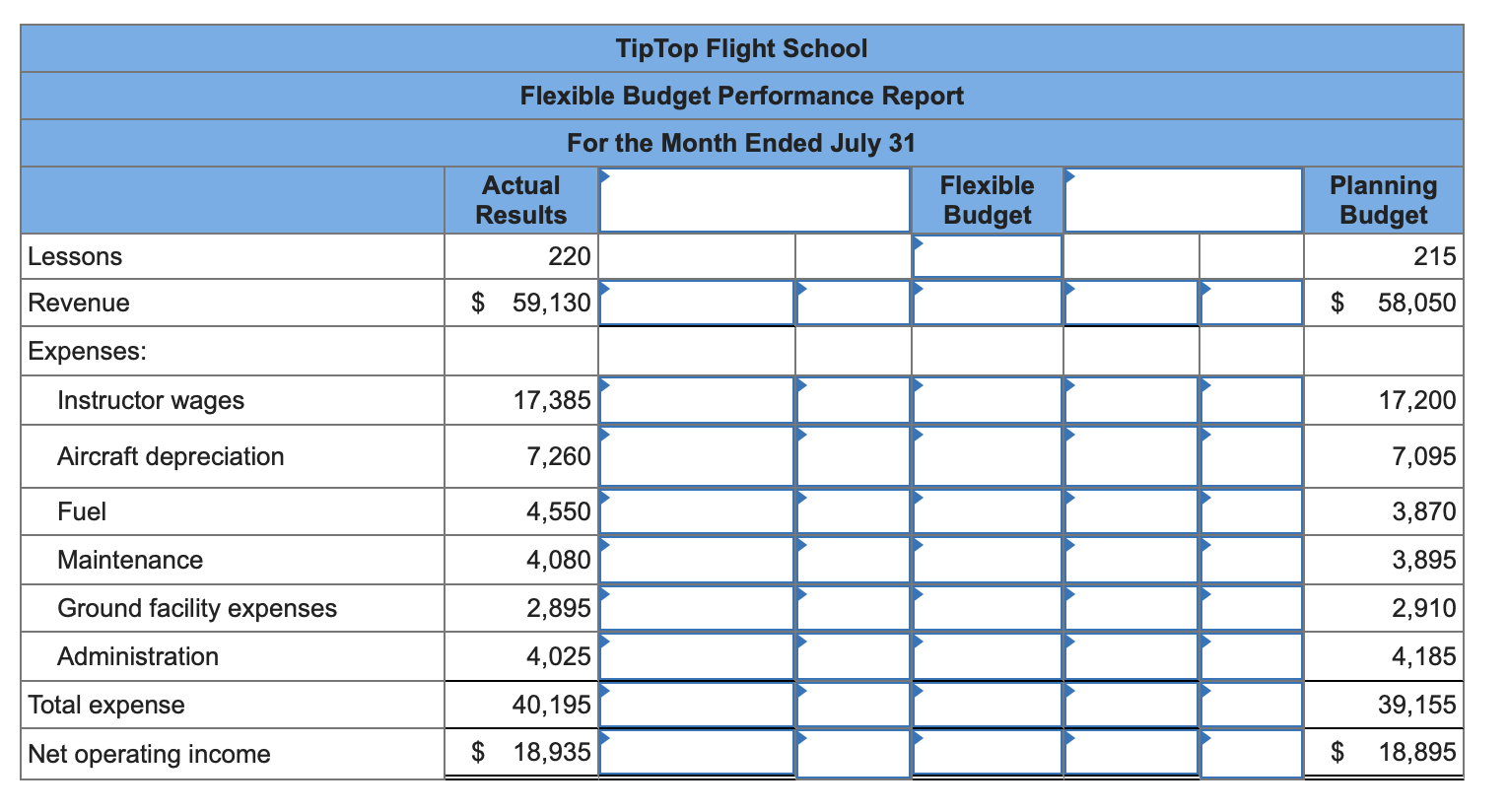1508x812 pixels.
Task: Select the Ground facility expenses flexible budget input cell
Action: [x=986, y=608]
